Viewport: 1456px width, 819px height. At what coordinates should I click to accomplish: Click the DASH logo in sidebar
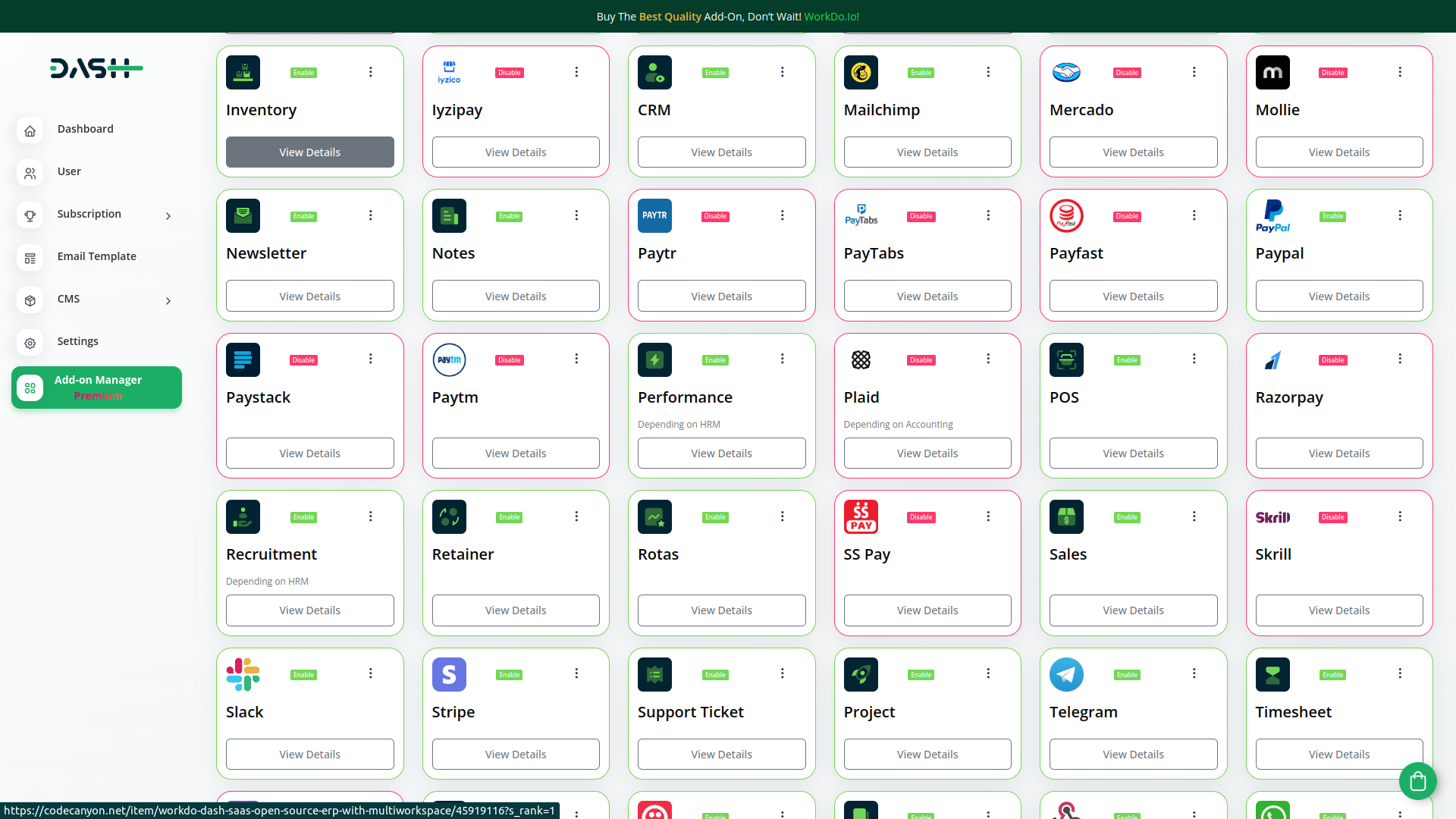pyautogui.click(x=96, y=68)
